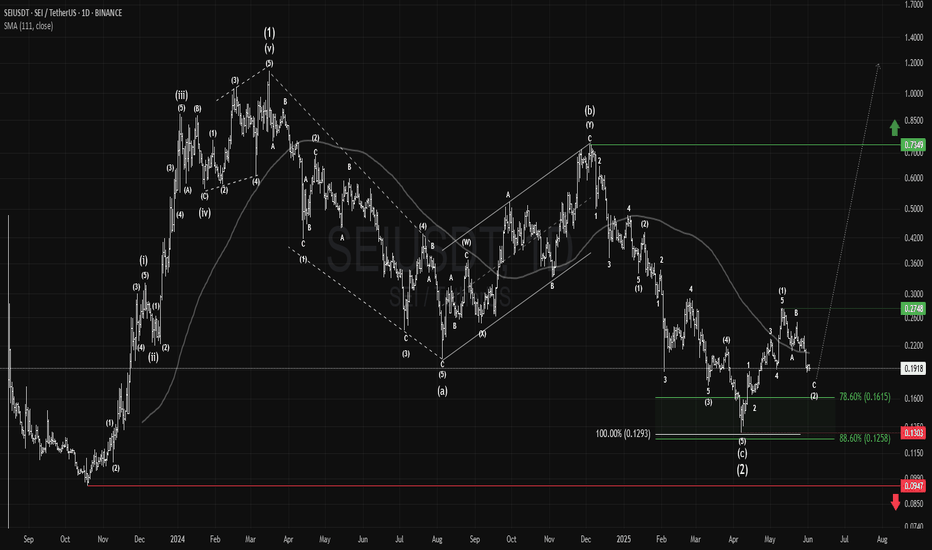Image resolution: width=932 pixels, height=550 pixels.
Task: Click the white 0.1918 current price tag
Action: (x=914, y=369)
